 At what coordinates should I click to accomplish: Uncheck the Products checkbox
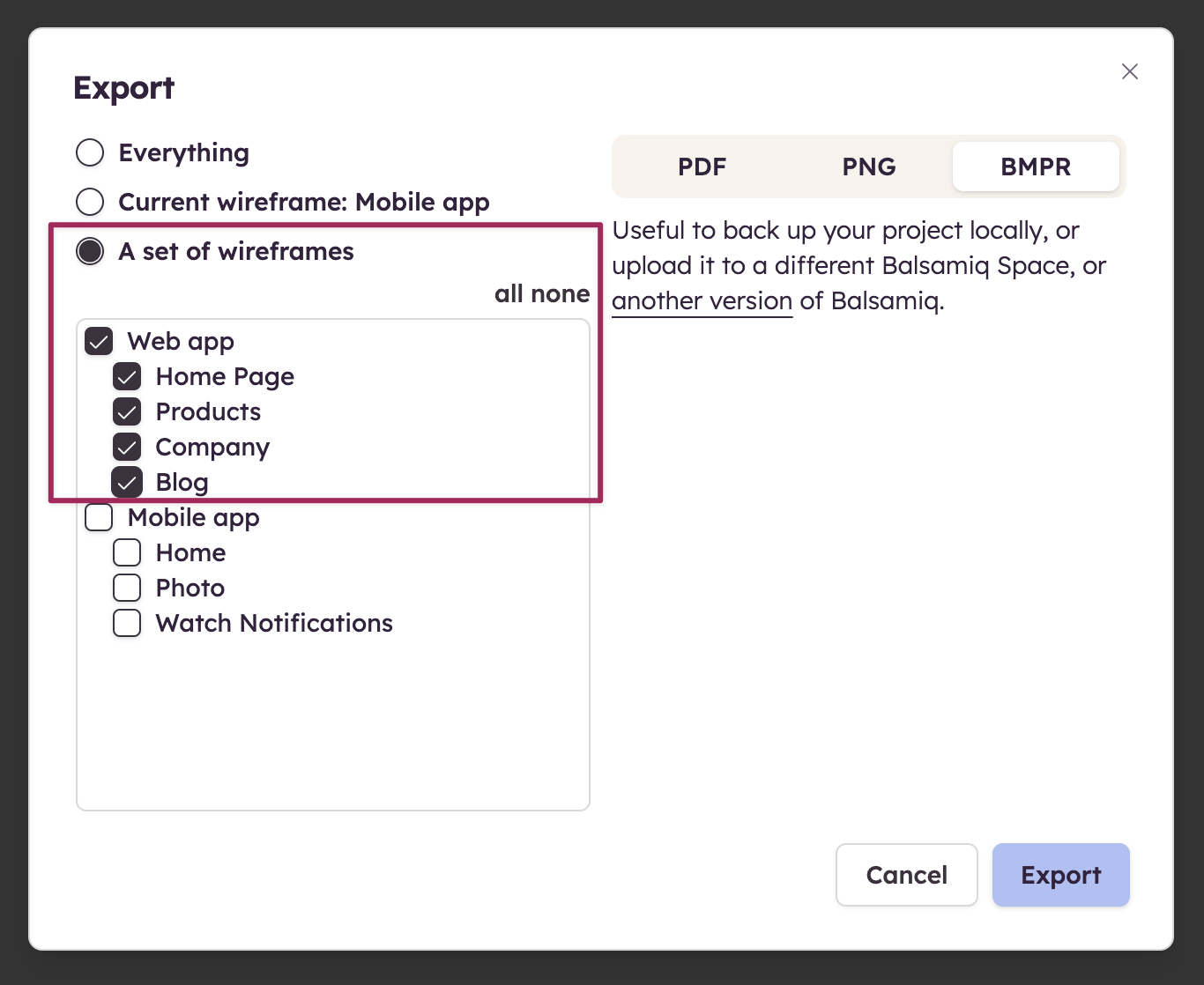127,411
